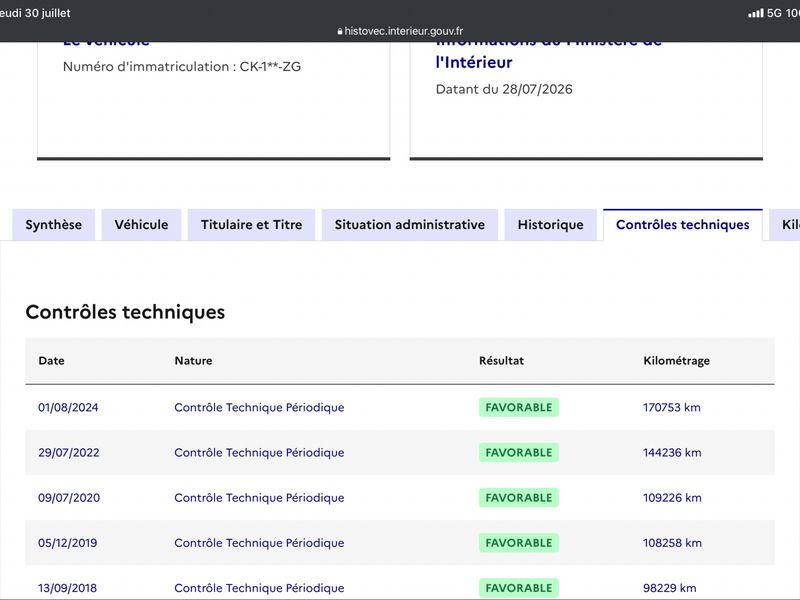Select the Situation administrative tab
The height and width of the screenshot is (600, 800).
(x=410, y=224)
